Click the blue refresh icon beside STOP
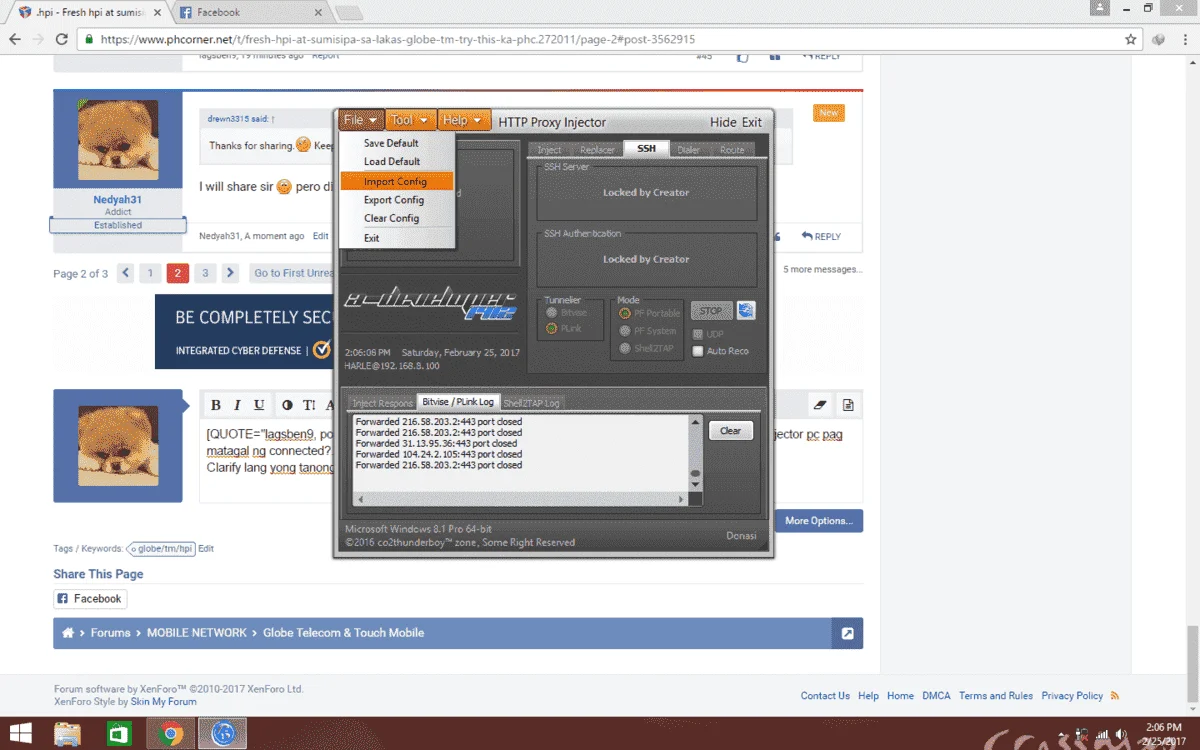 click(x=746, y=310)
